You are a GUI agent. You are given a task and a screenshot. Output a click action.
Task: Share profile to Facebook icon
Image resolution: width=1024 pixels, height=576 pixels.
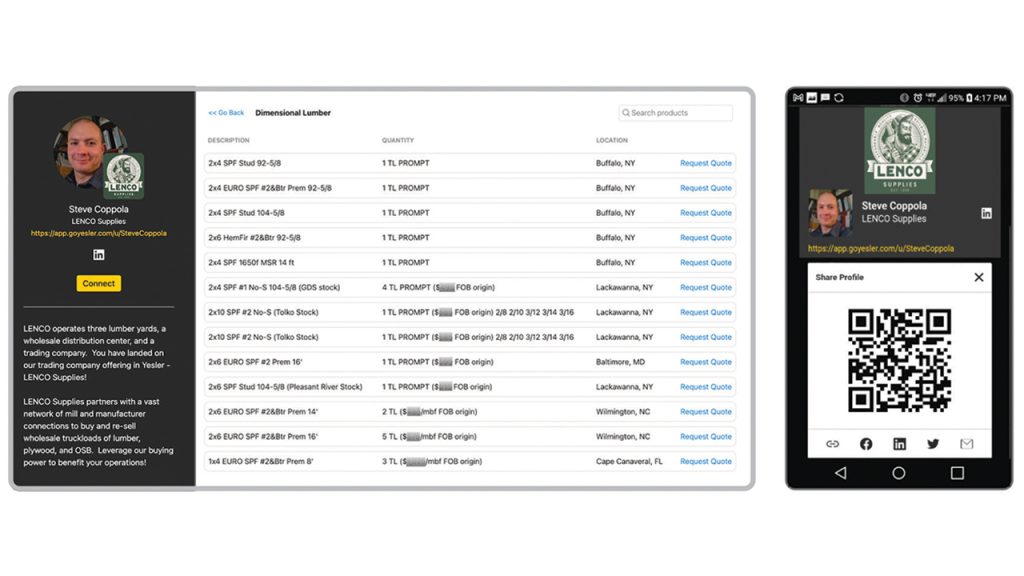pyautogui.click(x=866, y=444)
